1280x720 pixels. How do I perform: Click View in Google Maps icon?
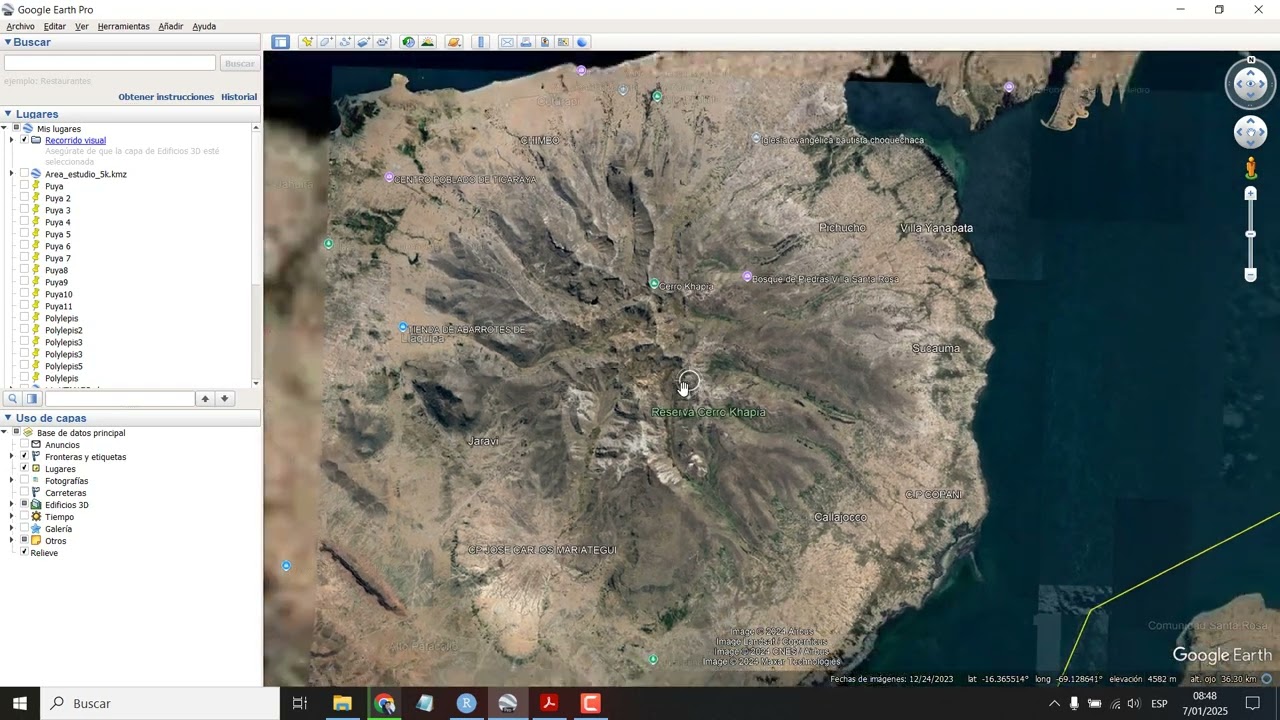563,42
